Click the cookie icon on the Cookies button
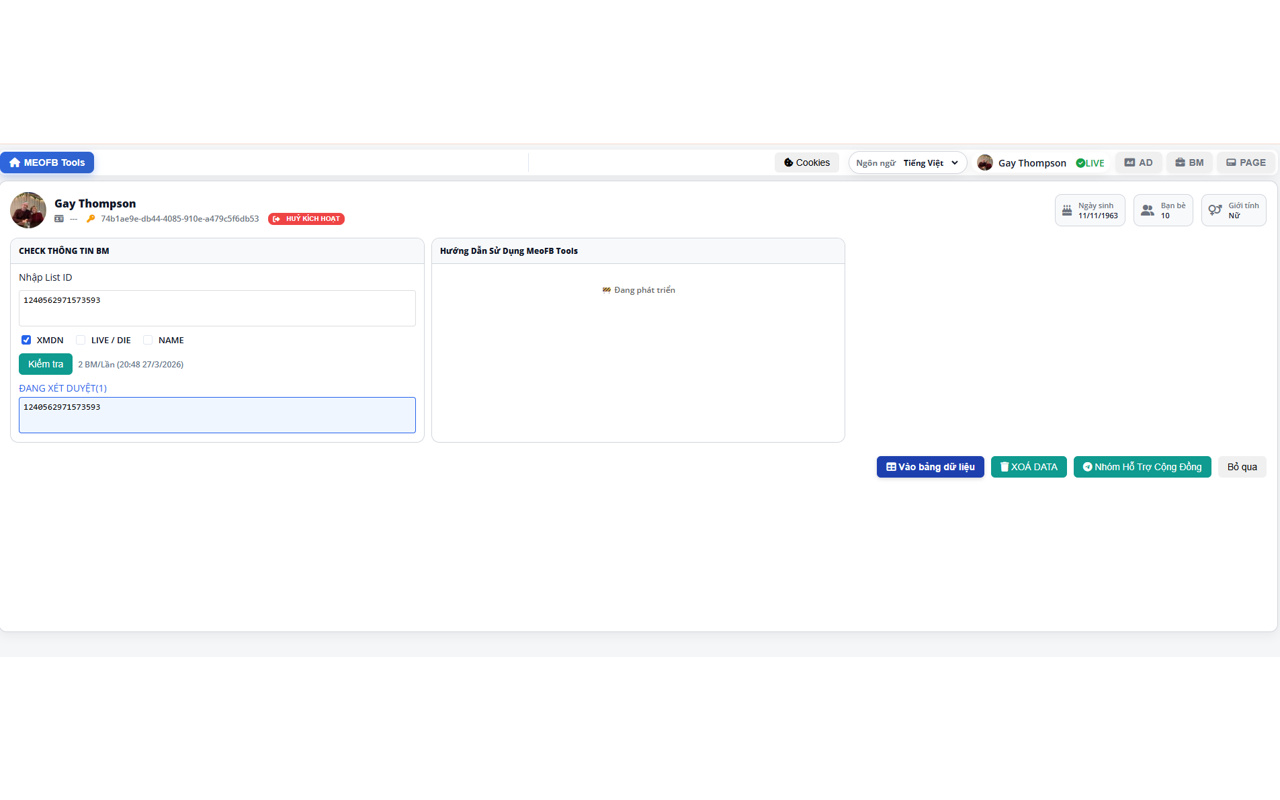 coord(789,162)
